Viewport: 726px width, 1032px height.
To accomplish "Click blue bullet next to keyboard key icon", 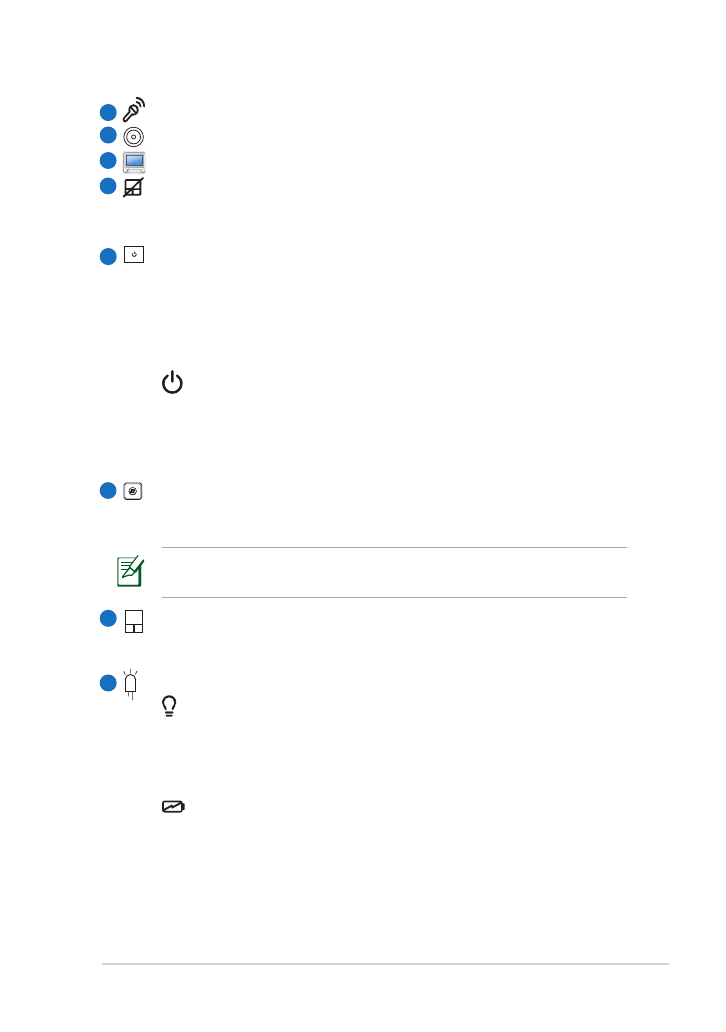I will coord(108,491).
